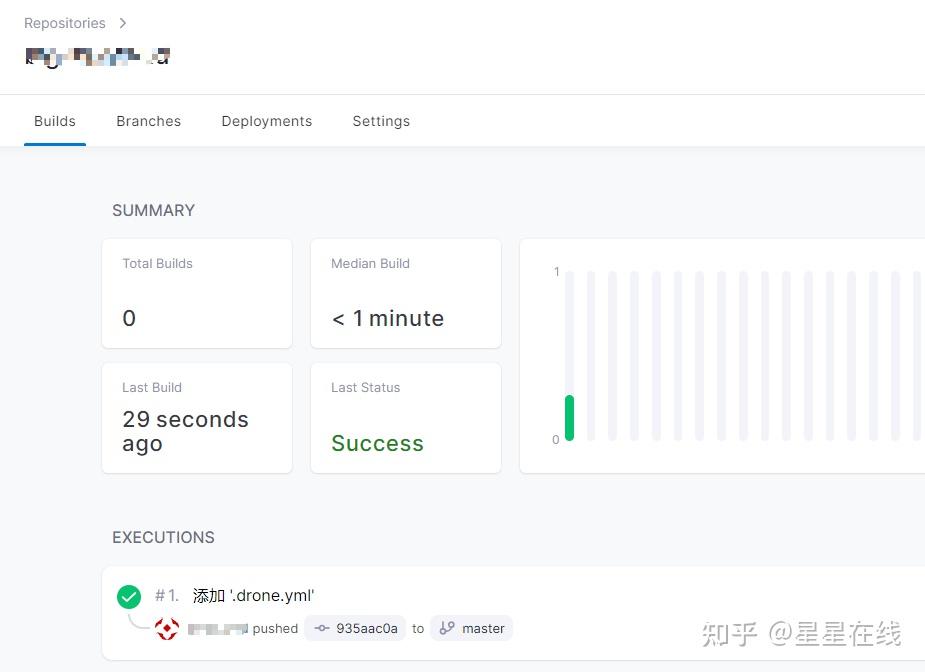Select the Builds tab
The image size is (925, 672).
(x=55, y=121)
